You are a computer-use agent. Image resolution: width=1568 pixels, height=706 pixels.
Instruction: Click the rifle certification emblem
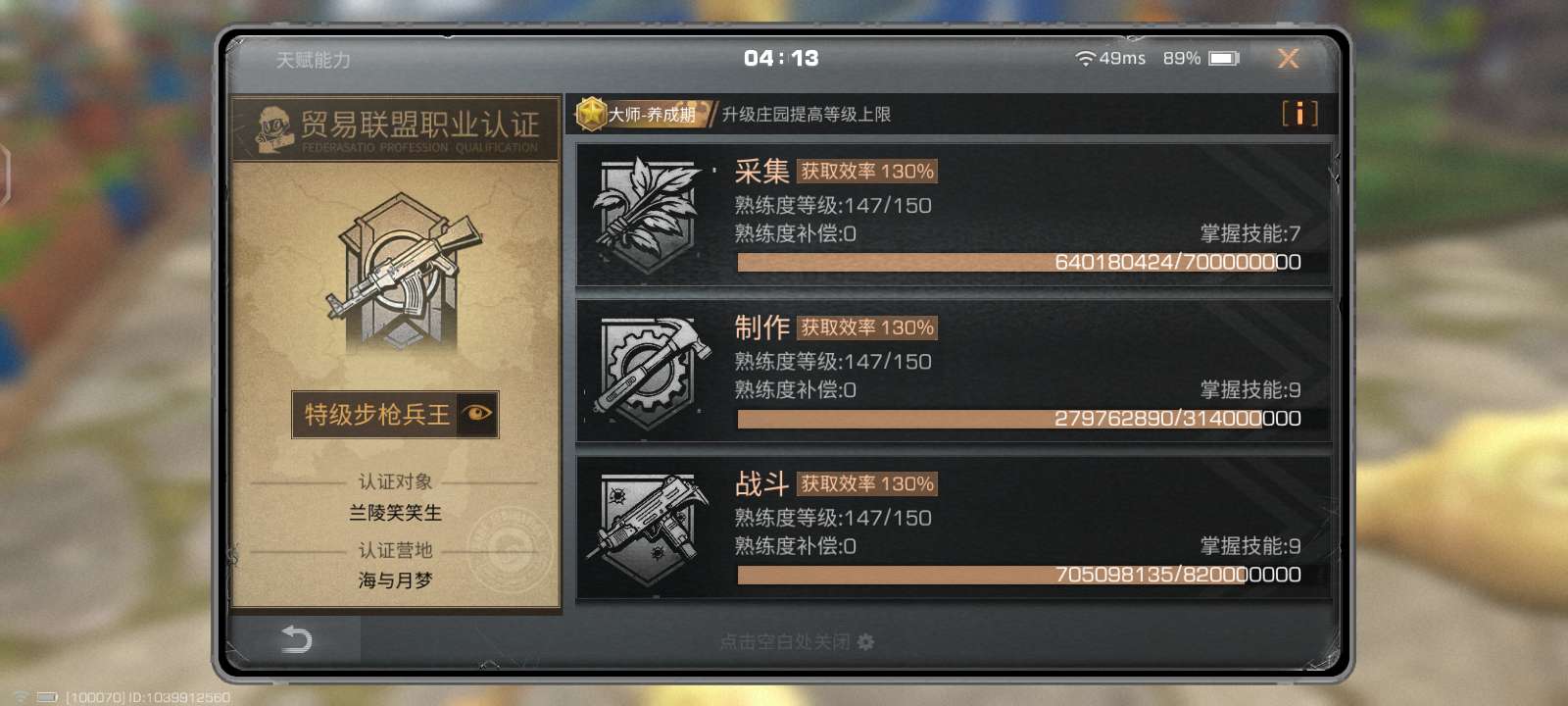point(398,273)
